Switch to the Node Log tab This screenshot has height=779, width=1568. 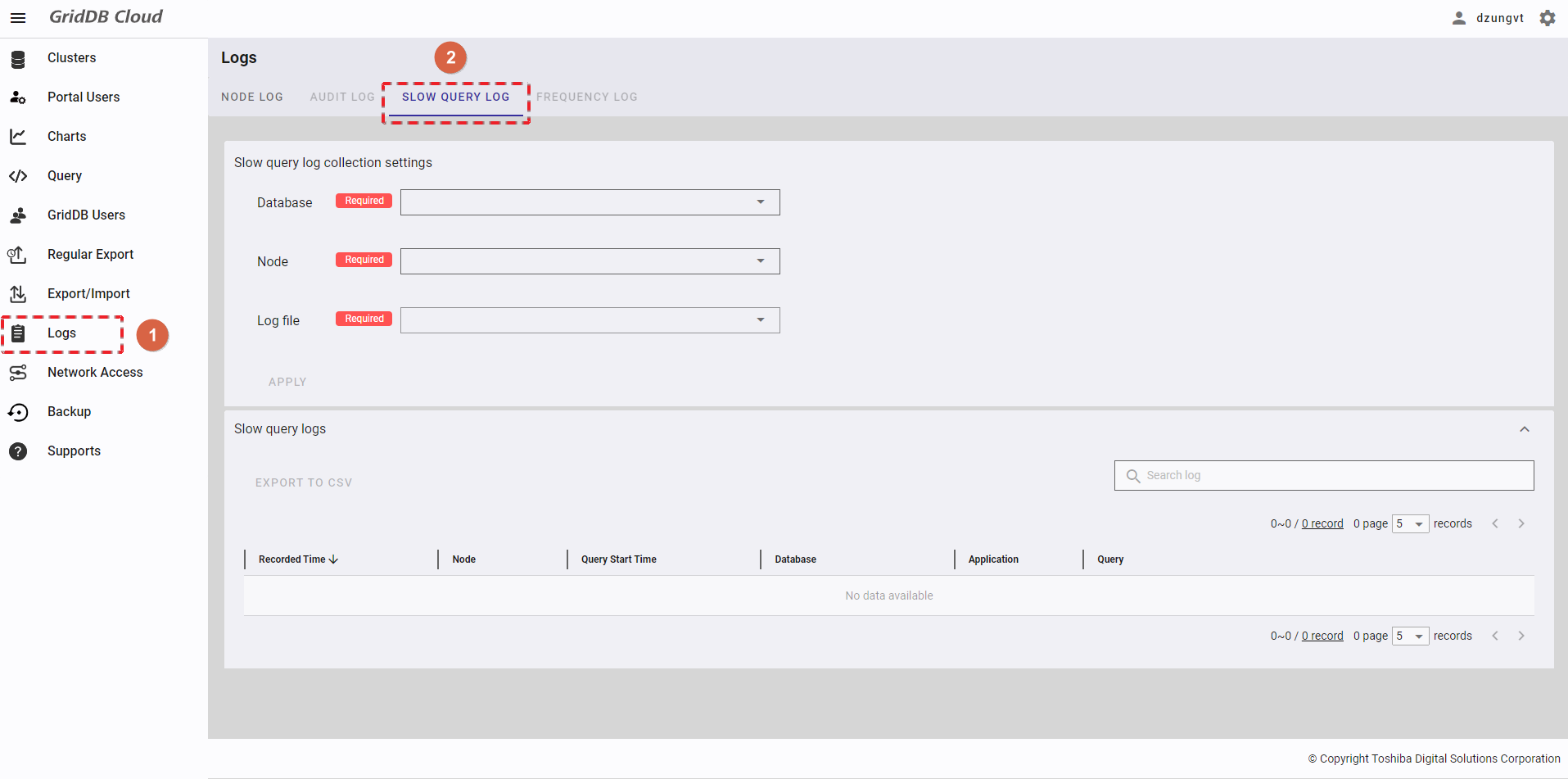[x=252, y=97]
